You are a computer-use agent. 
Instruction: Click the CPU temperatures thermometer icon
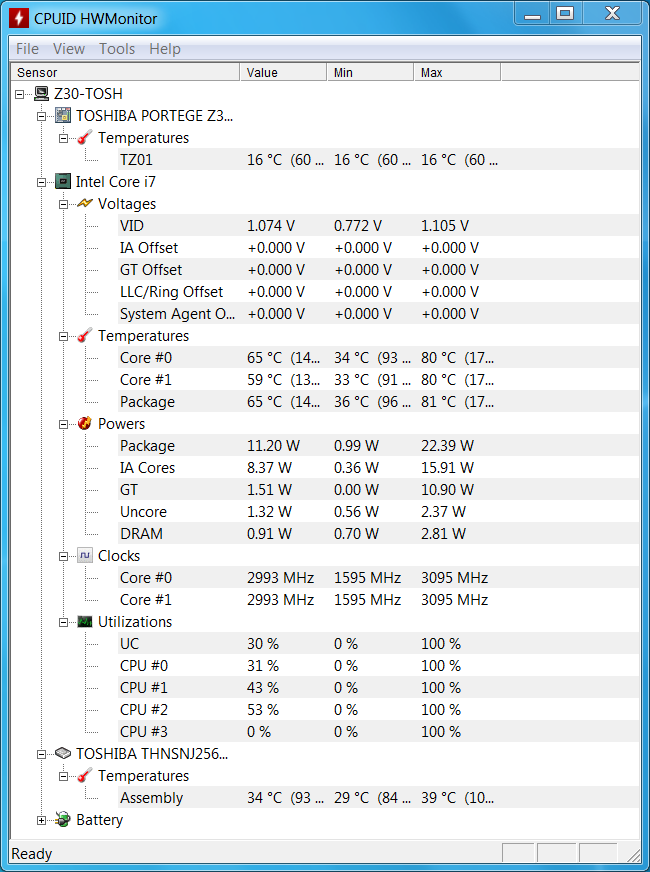click(85, 336)
